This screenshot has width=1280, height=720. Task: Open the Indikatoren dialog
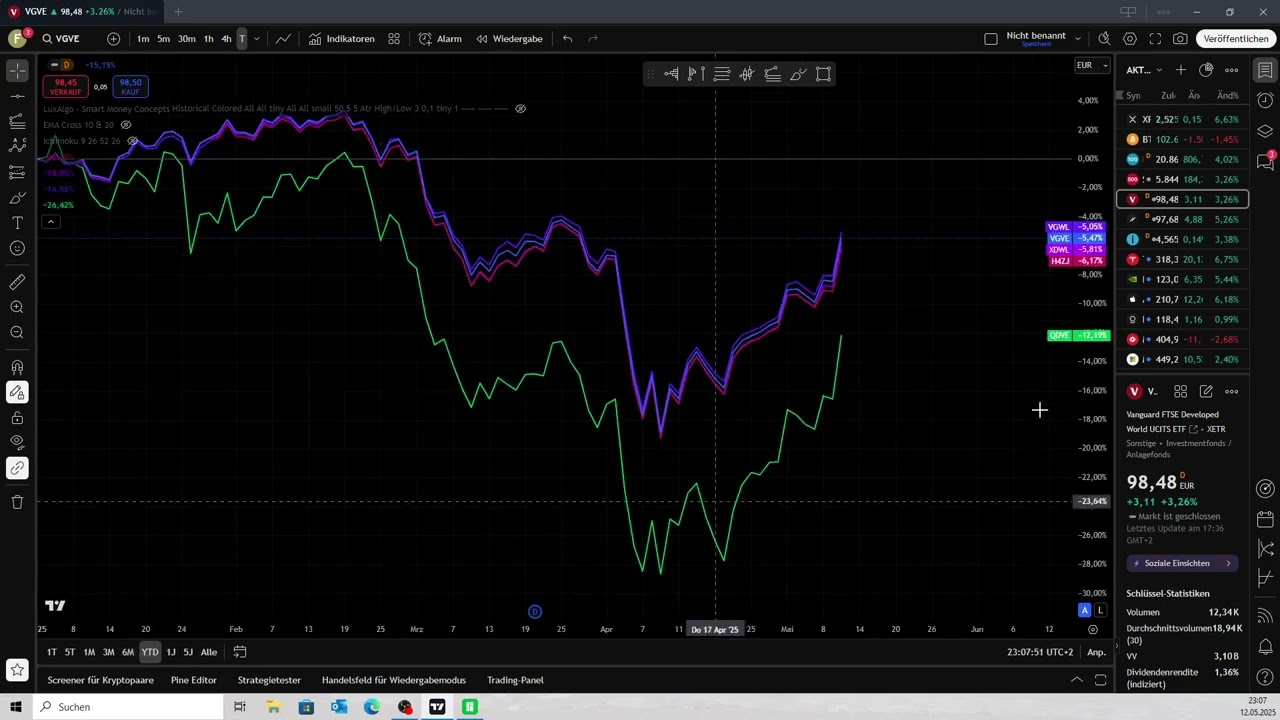341,39
